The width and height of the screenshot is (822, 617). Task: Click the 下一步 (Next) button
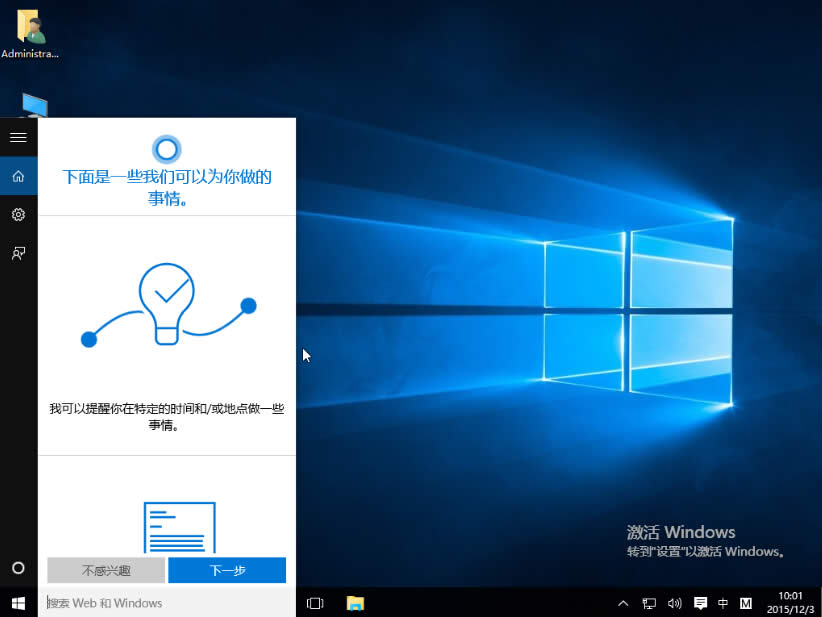coord(227,569)
